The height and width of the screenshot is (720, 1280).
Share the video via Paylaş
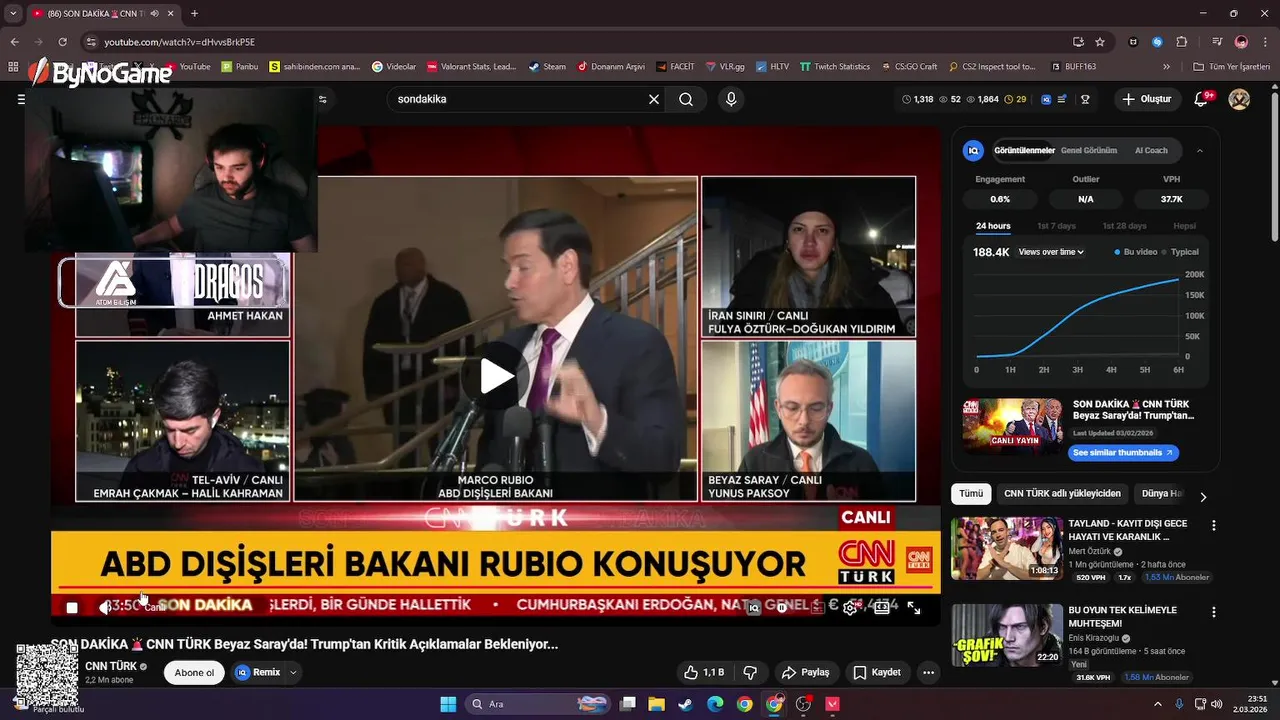coord(805,672)
